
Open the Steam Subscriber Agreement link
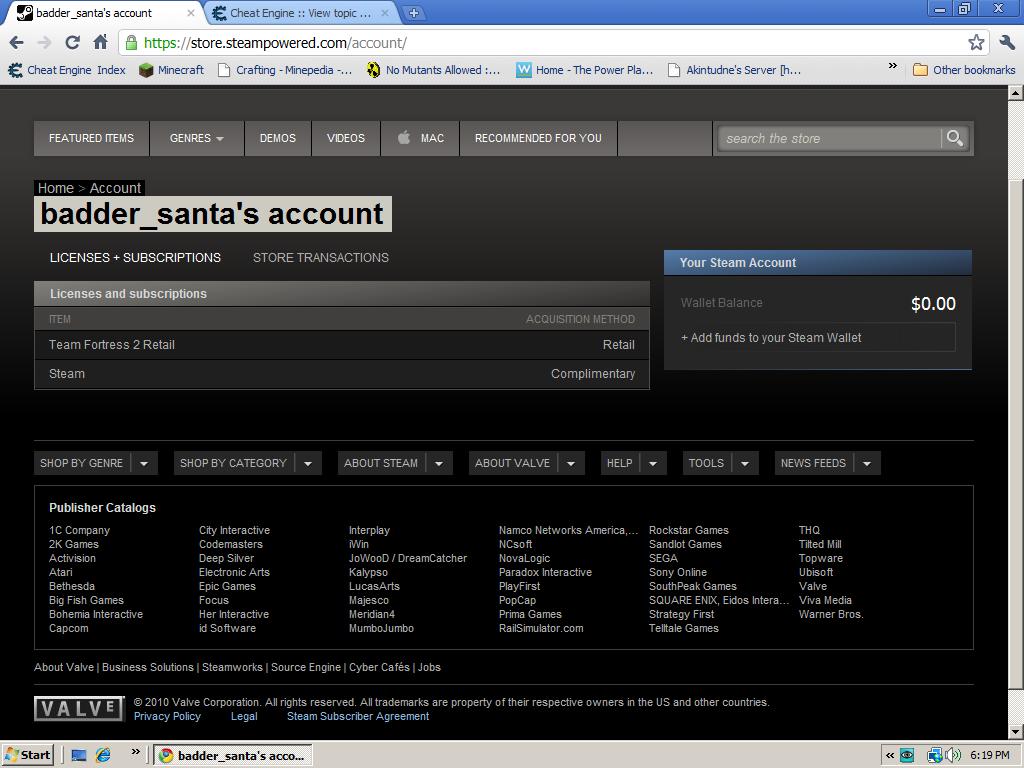pyautogui.click(x=358, y=716)
